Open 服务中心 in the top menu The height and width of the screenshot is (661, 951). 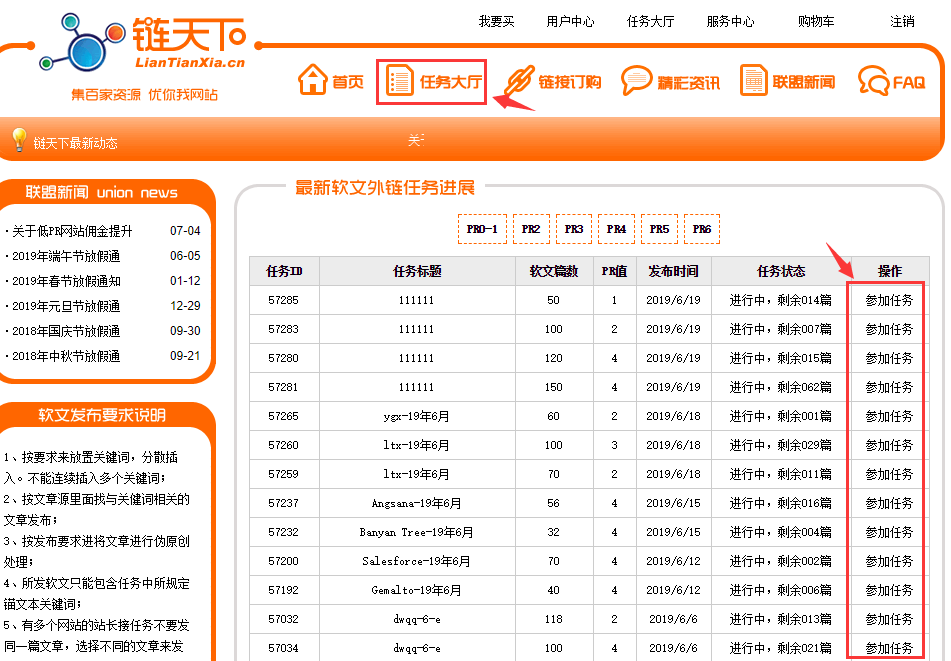click(x=730, y=22)
